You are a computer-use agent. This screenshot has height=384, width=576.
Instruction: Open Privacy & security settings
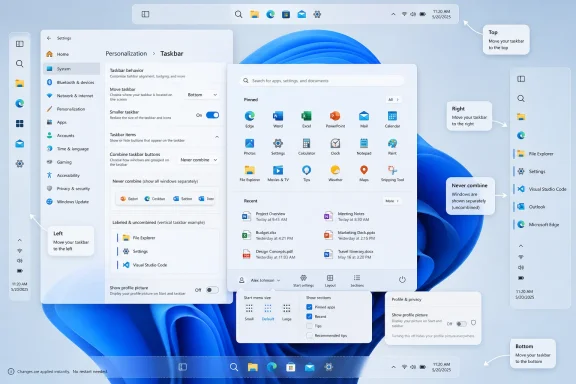tap(71, 189)
